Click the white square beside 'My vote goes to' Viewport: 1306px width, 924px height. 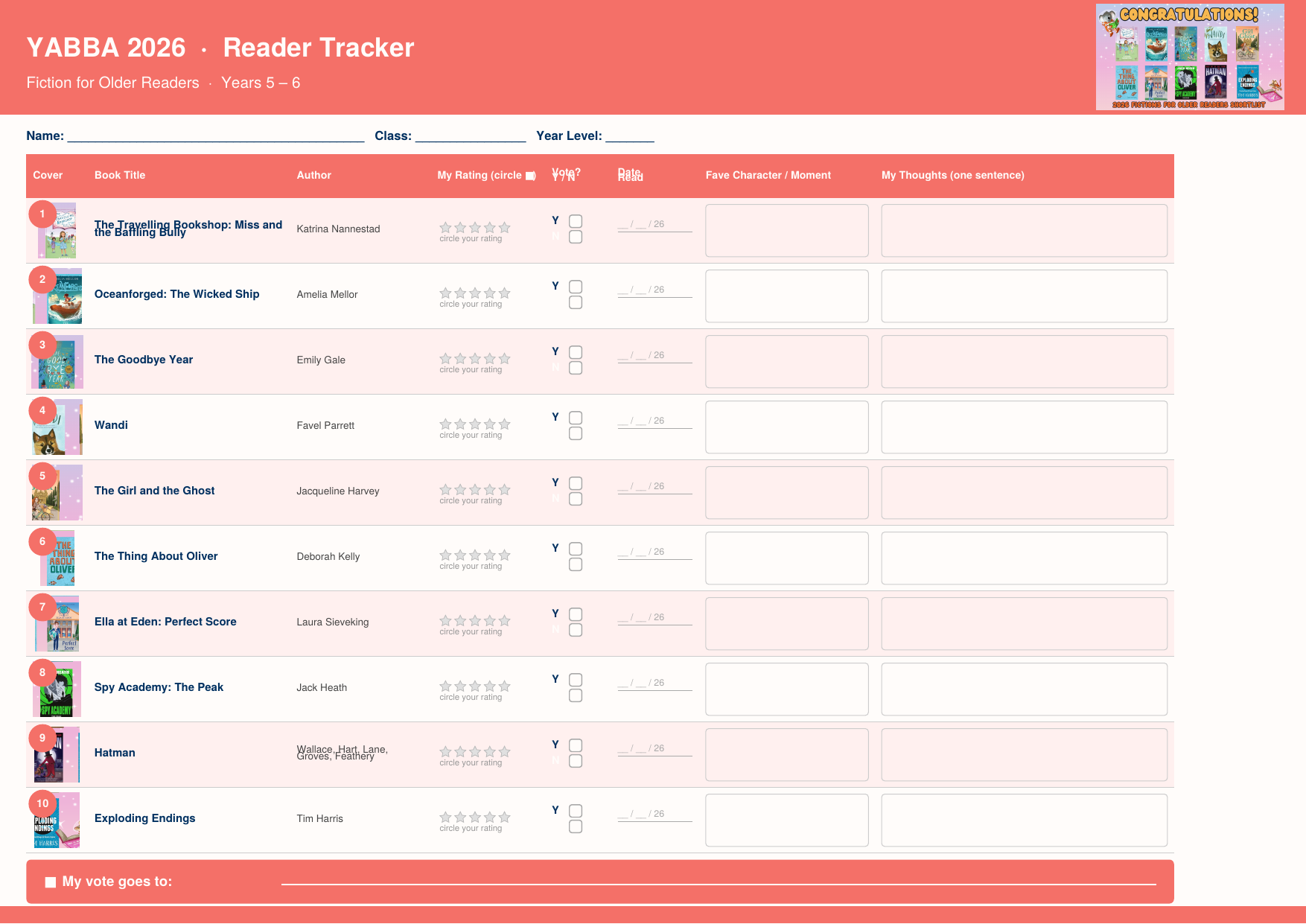pyautogui.click(x=51, y=882)
